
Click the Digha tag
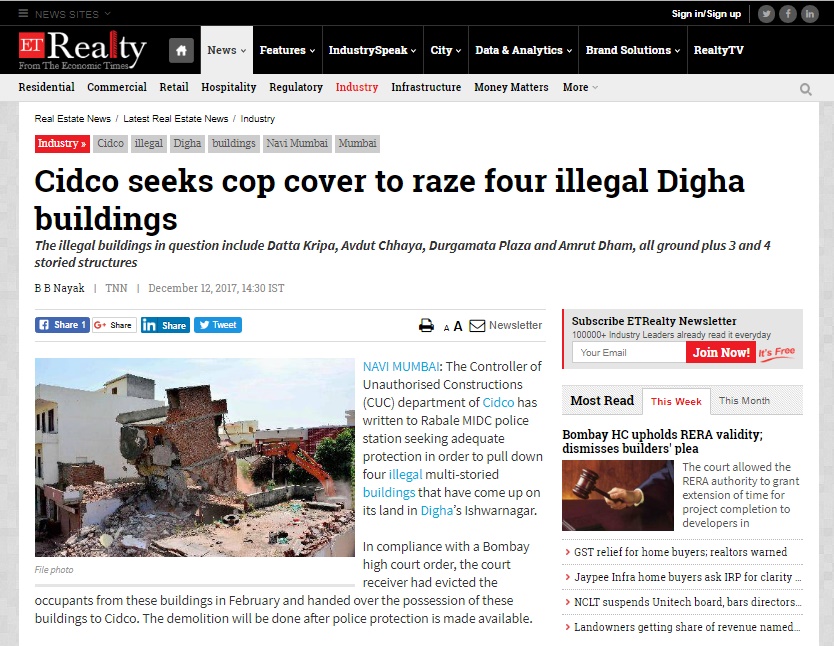(x=187, y=144)
